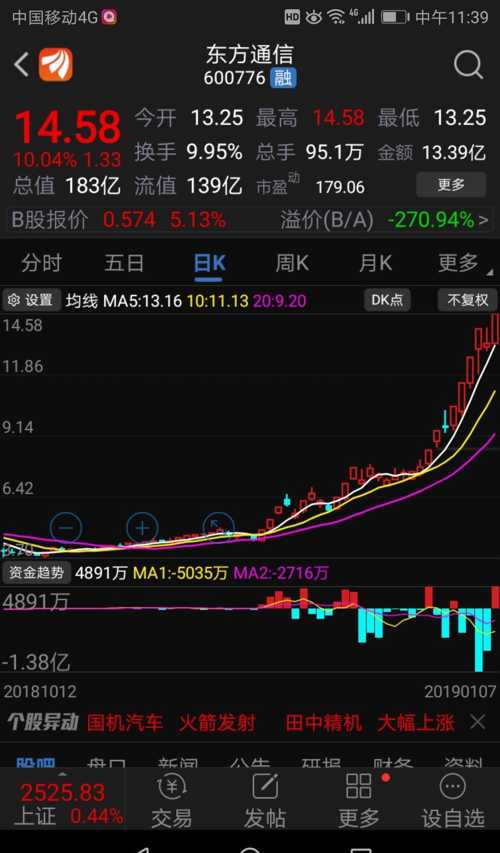Open 更多 grid icon in bottom bar
The width and height of the screenshot is (500, 853).
tap(359, 801)
